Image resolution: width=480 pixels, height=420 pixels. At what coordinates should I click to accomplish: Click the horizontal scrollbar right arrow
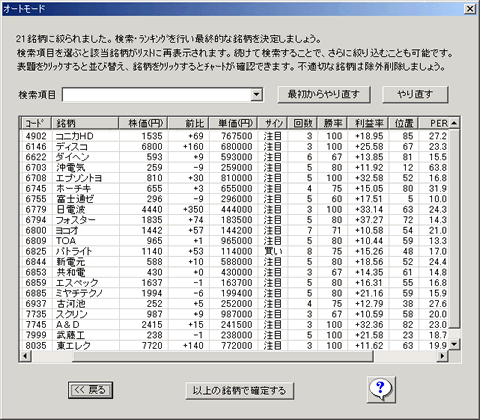point(442,356)
